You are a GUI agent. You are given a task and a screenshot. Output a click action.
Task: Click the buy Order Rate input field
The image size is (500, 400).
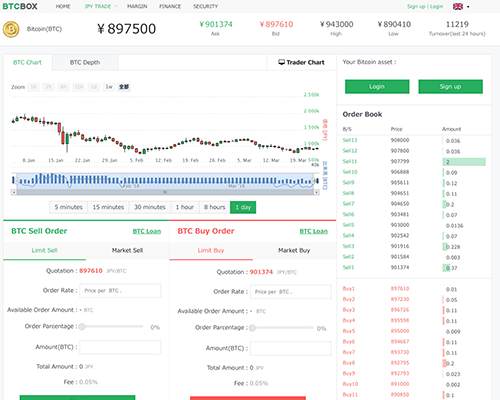pyautogui.click(x=291, y=292)
